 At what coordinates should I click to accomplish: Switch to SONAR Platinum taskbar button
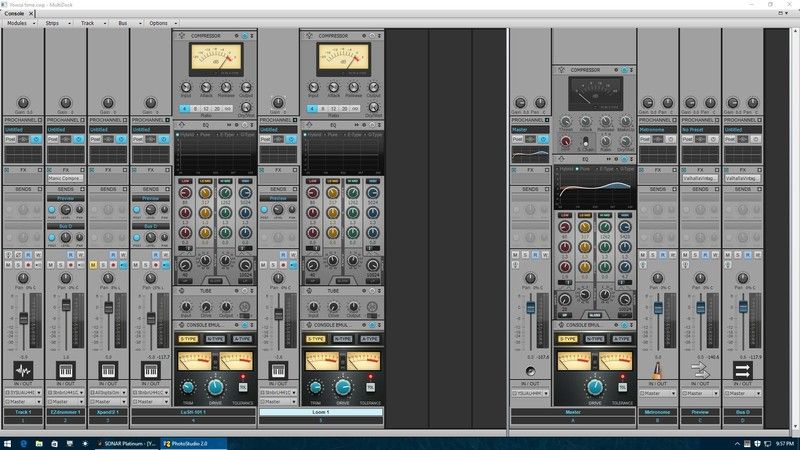click(127, 444)
